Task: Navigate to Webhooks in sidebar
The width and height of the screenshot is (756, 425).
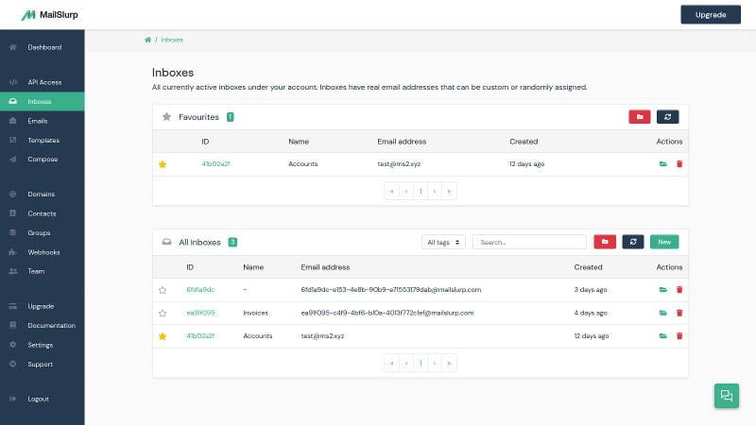Action: (x=43, y=252)
